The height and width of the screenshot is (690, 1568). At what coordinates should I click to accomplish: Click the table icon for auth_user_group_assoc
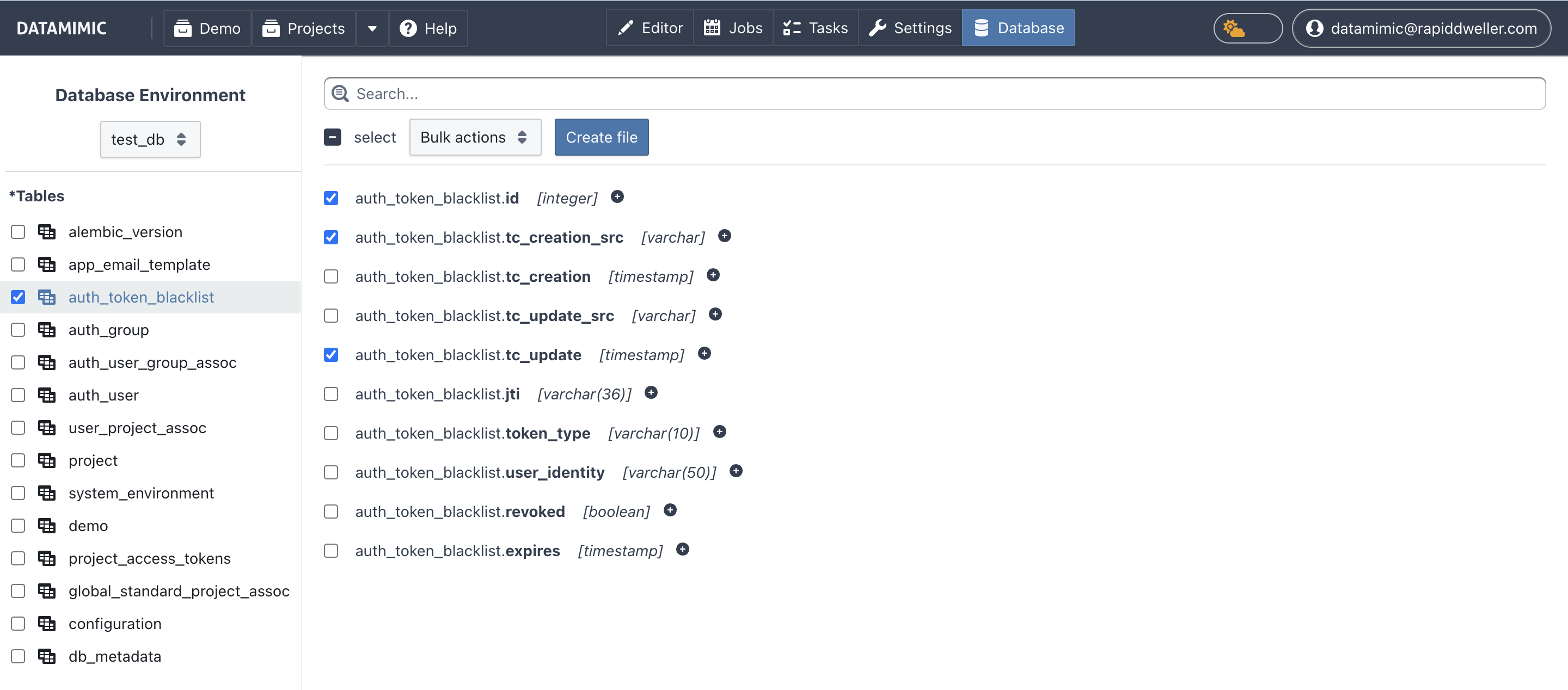[x=47, y=362]
